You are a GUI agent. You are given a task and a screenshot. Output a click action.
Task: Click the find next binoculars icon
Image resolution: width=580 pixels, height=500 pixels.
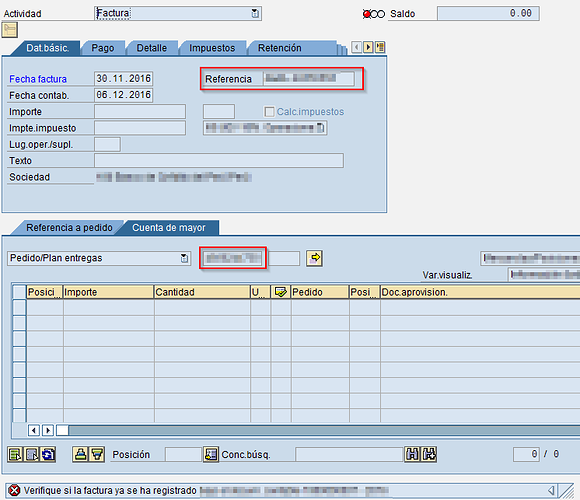pyautogui.click(x=429, y=454)
